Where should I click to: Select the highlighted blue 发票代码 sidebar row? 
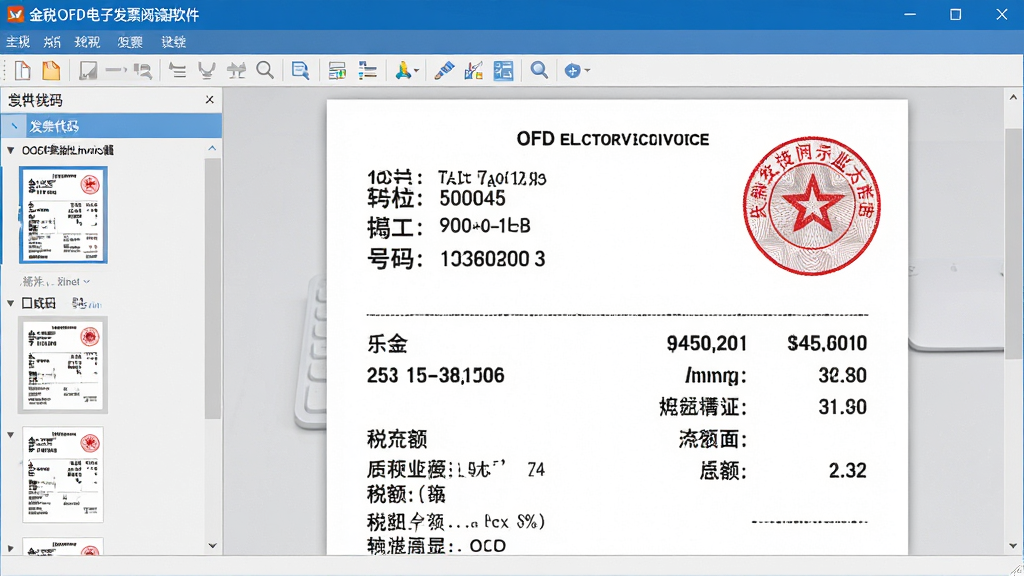point(111,125)
